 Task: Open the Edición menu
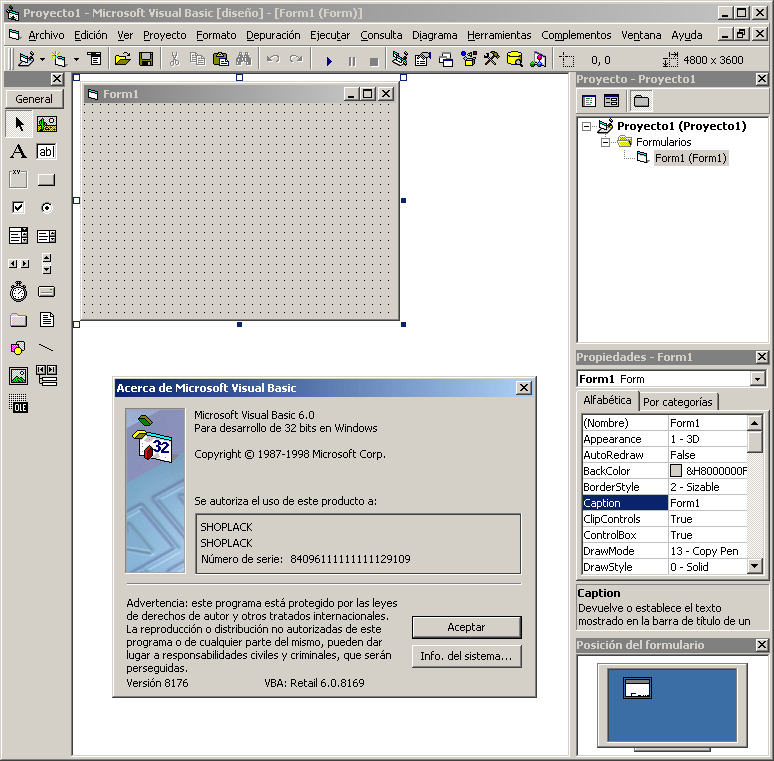coord(91,36)
